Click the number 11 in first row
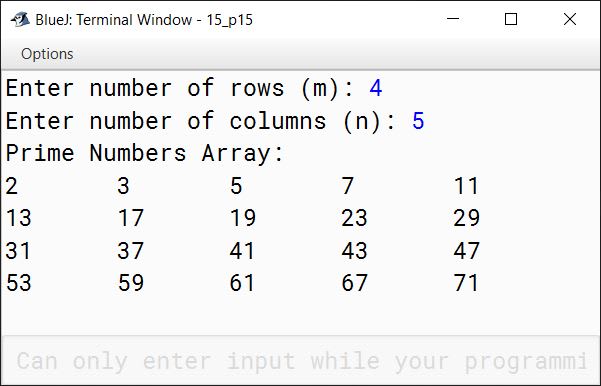The height and width of the screenshot is (386, 601). coord(466,186)
